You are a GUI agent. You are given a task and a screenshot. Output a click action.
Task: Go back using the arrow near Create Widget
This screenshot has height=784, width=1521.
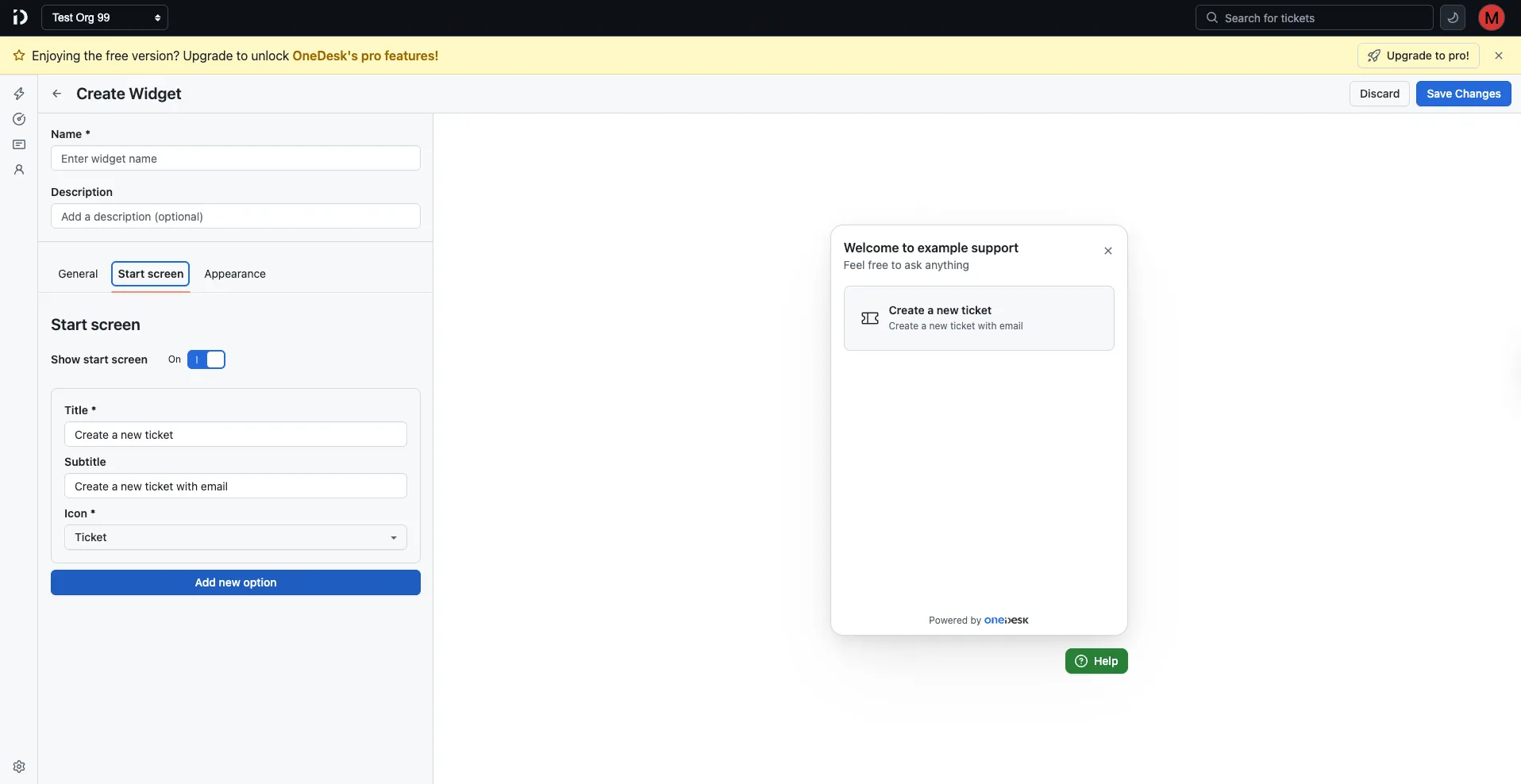56,93
